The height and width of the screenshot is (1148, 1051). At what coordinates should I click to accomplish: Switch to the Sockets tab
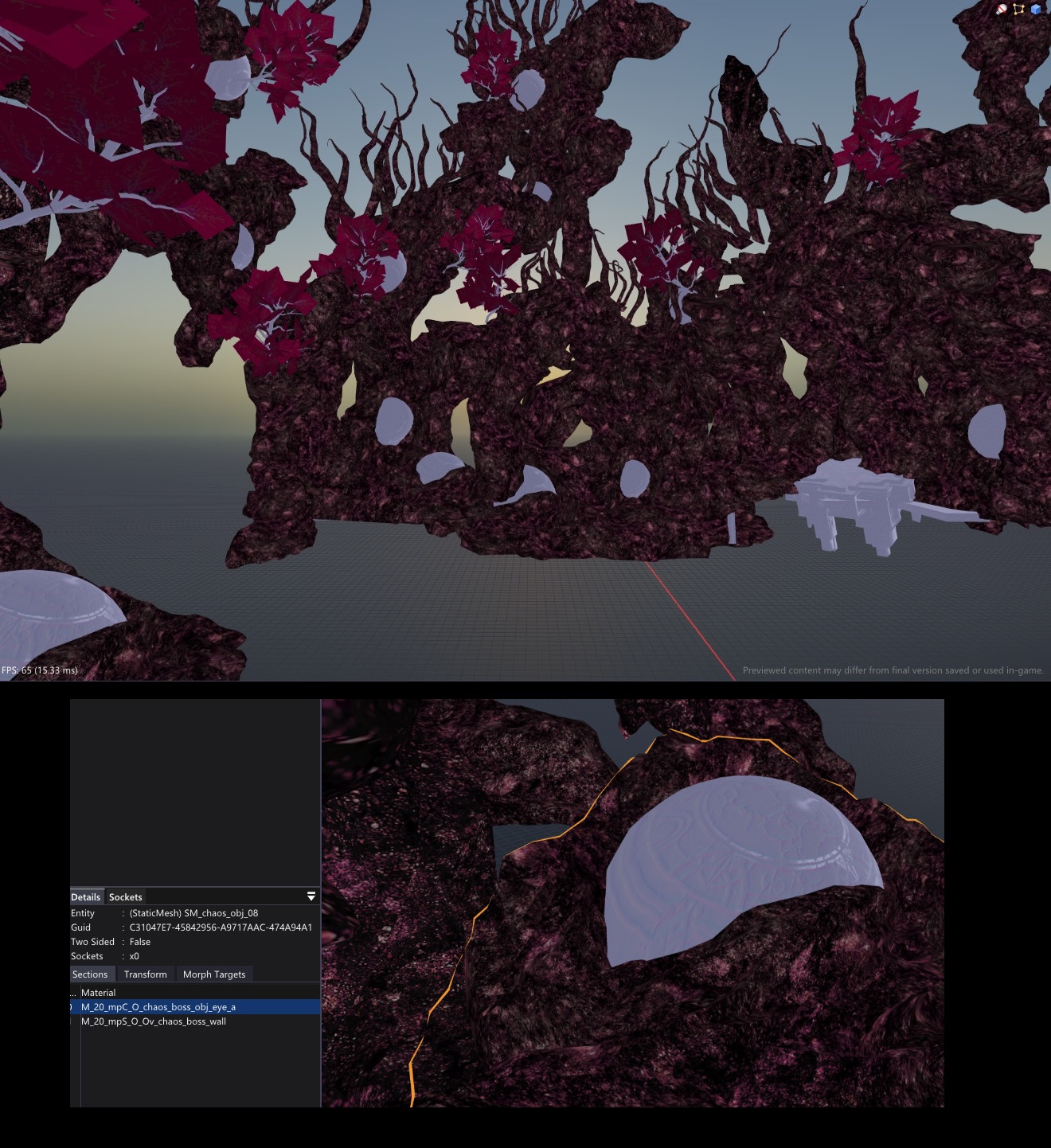pos(125,897)
